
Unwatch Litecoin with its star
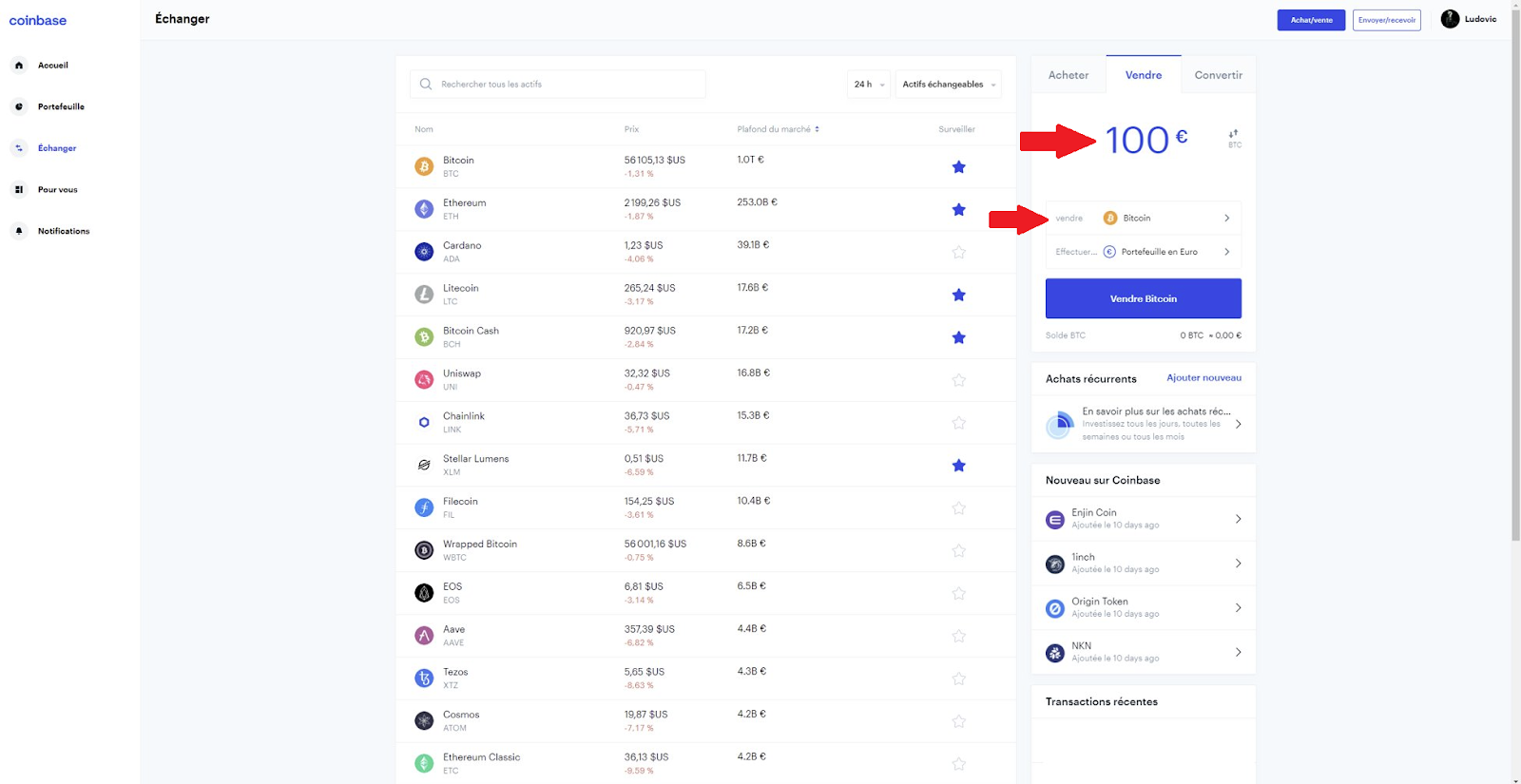(958, 295)
